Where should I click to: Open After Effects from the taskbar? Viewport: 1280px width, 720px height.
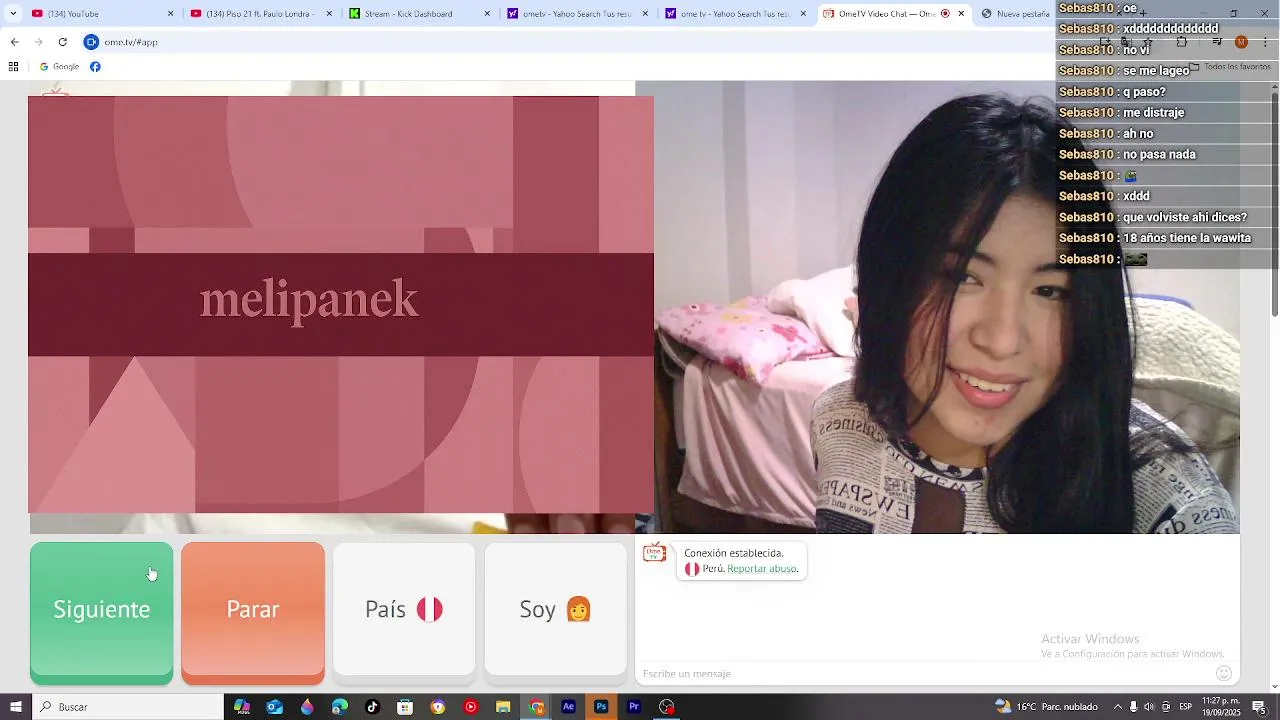568,707
